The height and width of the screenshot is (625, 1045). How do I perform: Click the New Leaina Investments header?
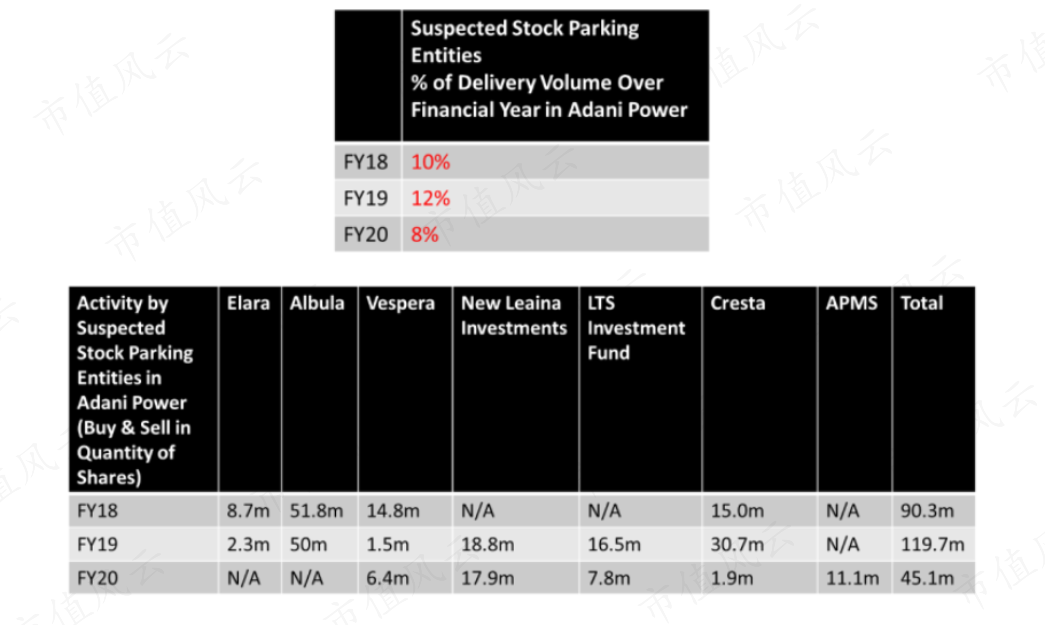click(515, 390)
